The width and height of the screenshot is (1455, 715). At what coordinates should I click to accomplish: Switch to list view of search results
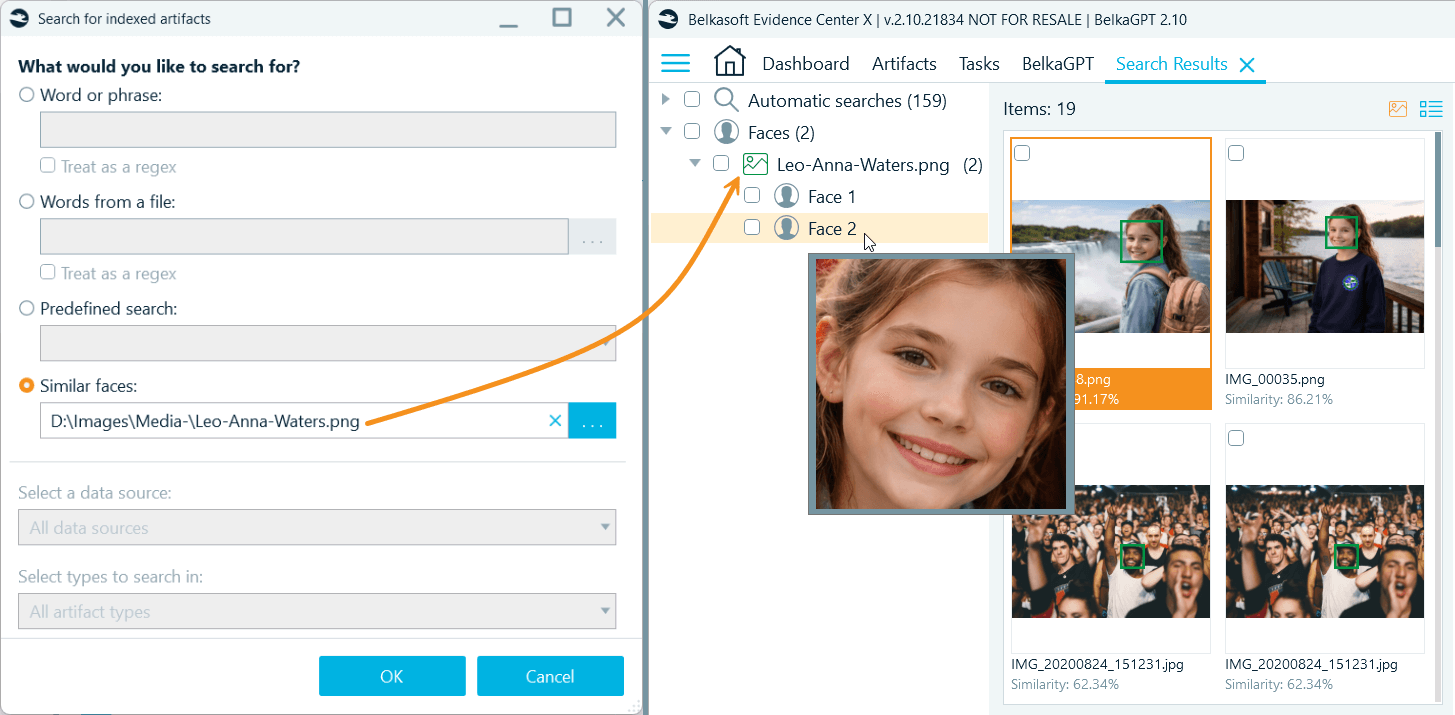tap(1430, 108)
